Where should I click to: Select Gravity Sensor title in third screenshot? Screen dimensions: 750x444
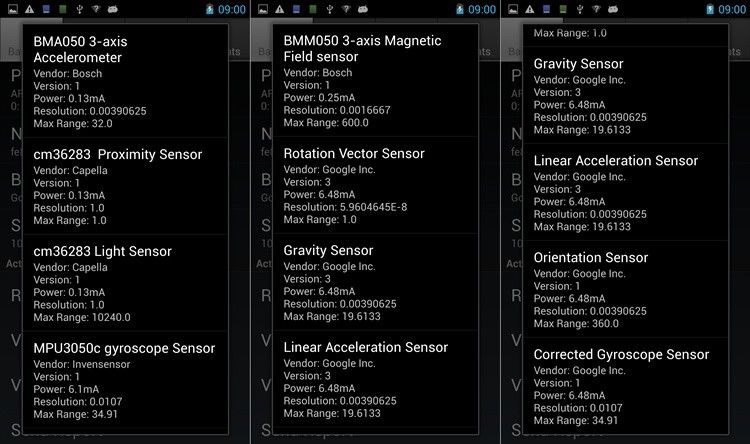click(x=578, y=64)
